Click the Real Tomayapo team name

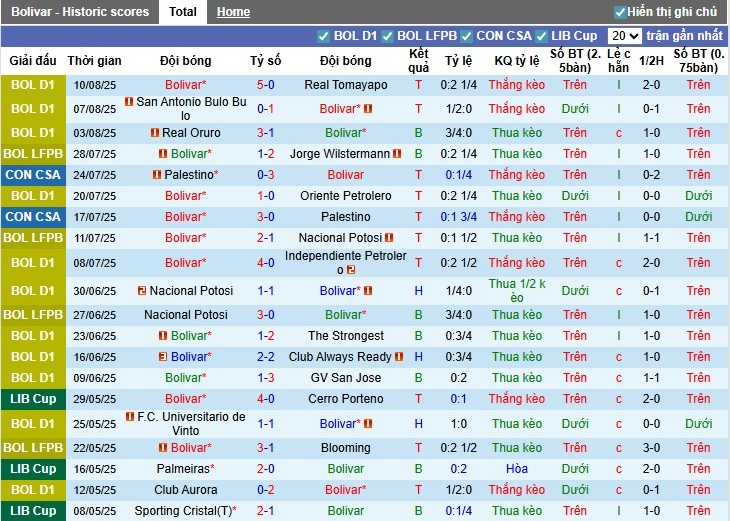tap(345, 85)
